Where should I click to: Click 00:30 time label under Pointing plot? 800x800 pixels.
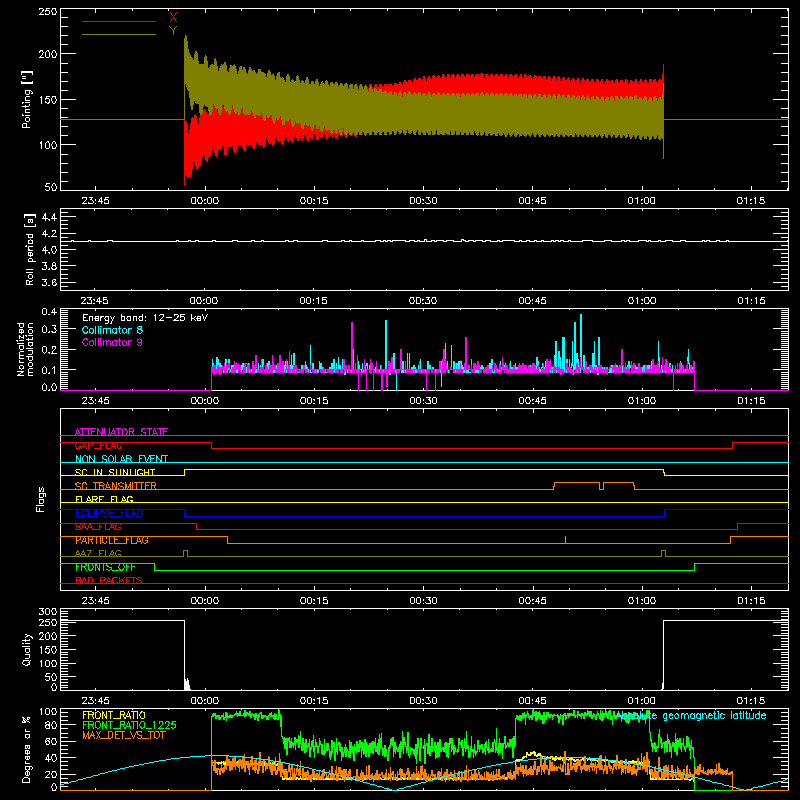coord(423,201)
